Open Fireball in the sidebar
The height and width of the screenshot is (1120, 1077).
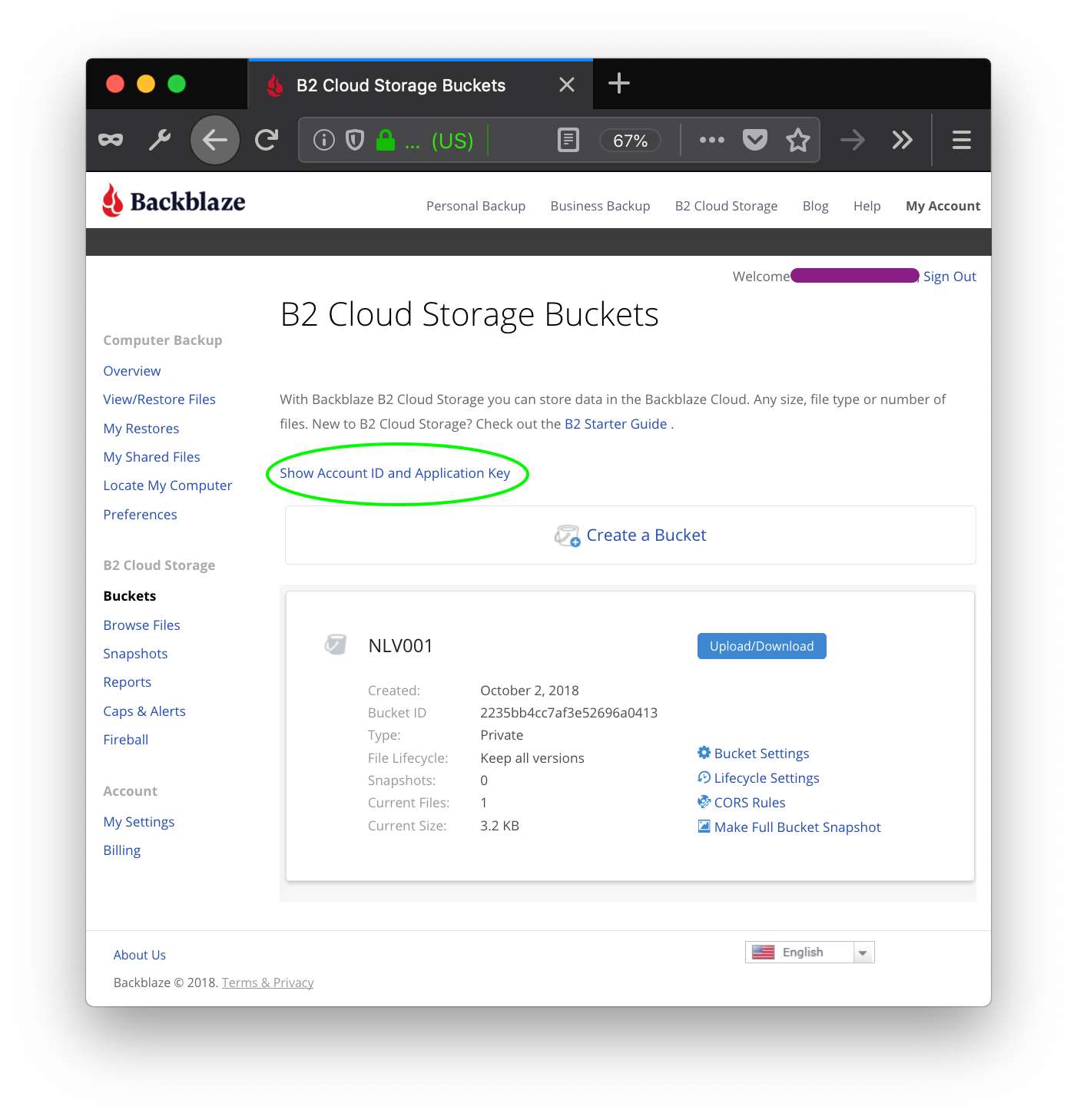tap(126, 740)
